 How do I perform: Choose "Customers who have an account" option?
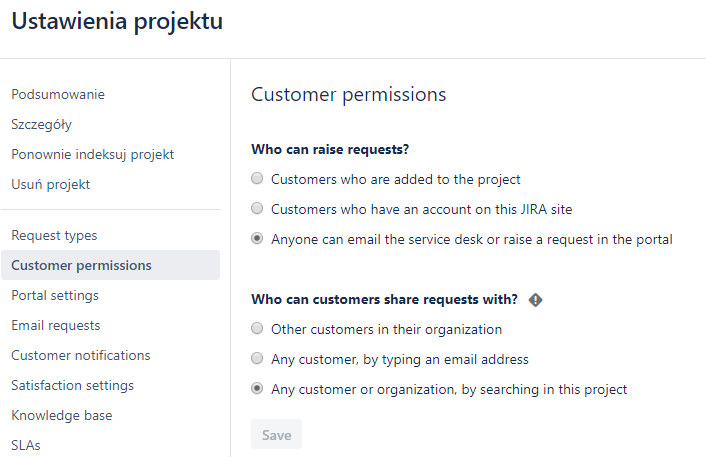258,209
